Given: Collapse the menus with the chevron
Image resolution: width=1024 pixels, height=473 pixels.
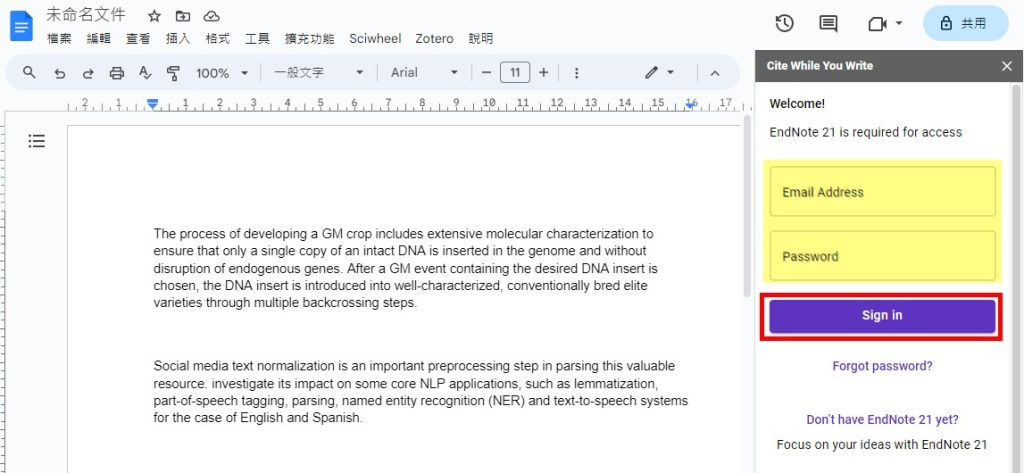Looking at the screenshot, I should point(714,73).
